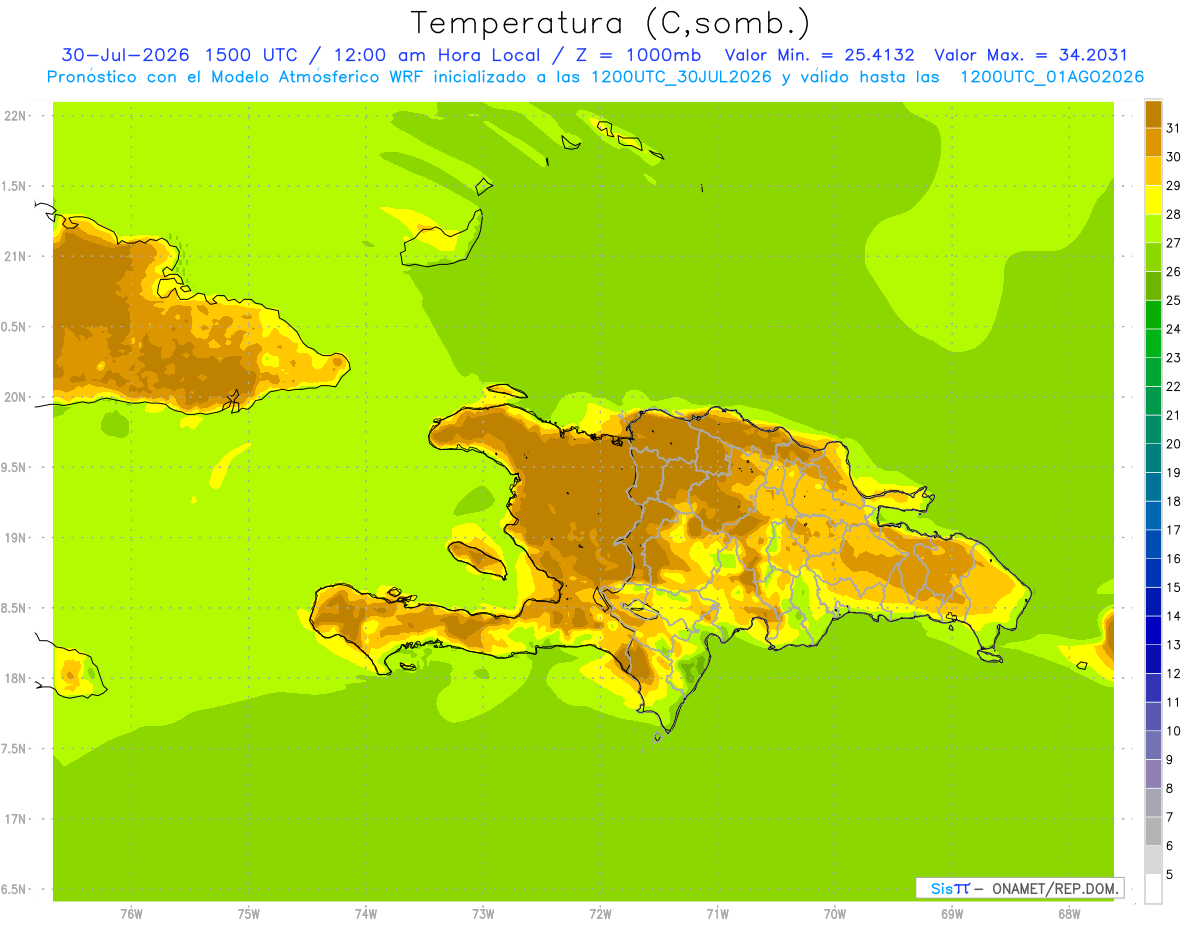This screenshot has width=1200, height=927.
Task: Click the "13" colorbar label
Action: pyautogui.click(x=1173, y=644)
